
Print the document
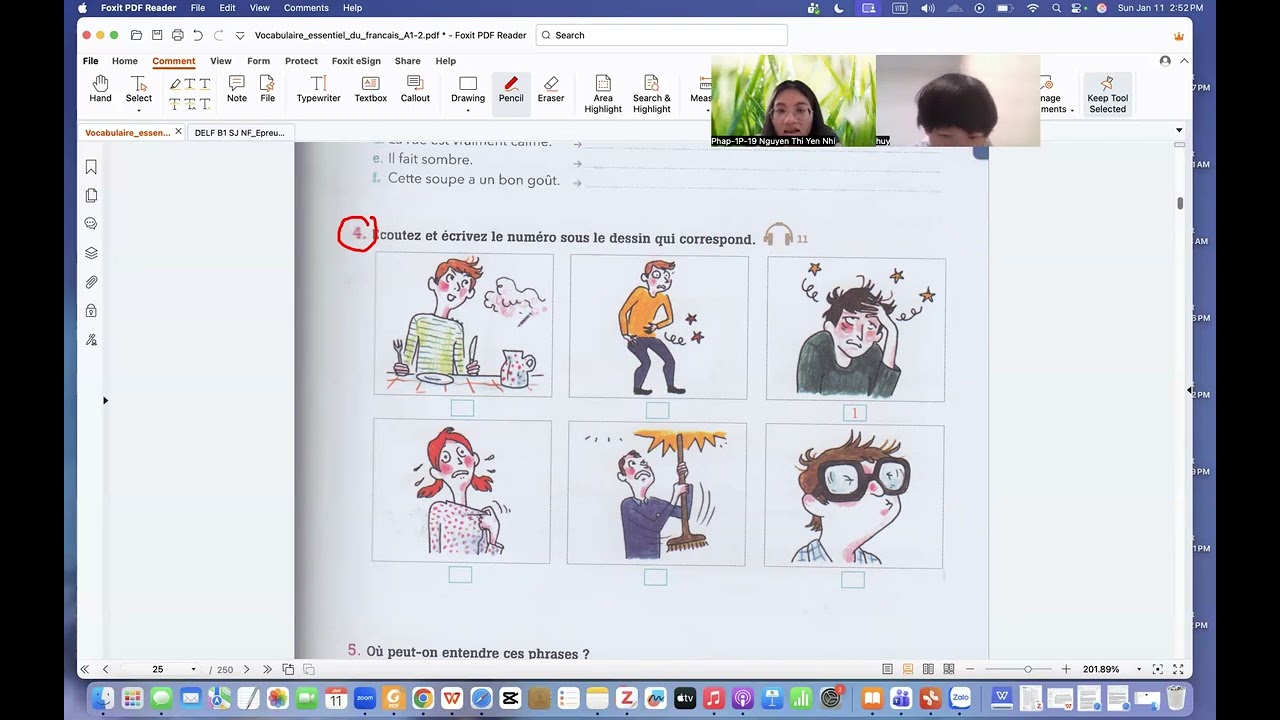coord(177,35)
